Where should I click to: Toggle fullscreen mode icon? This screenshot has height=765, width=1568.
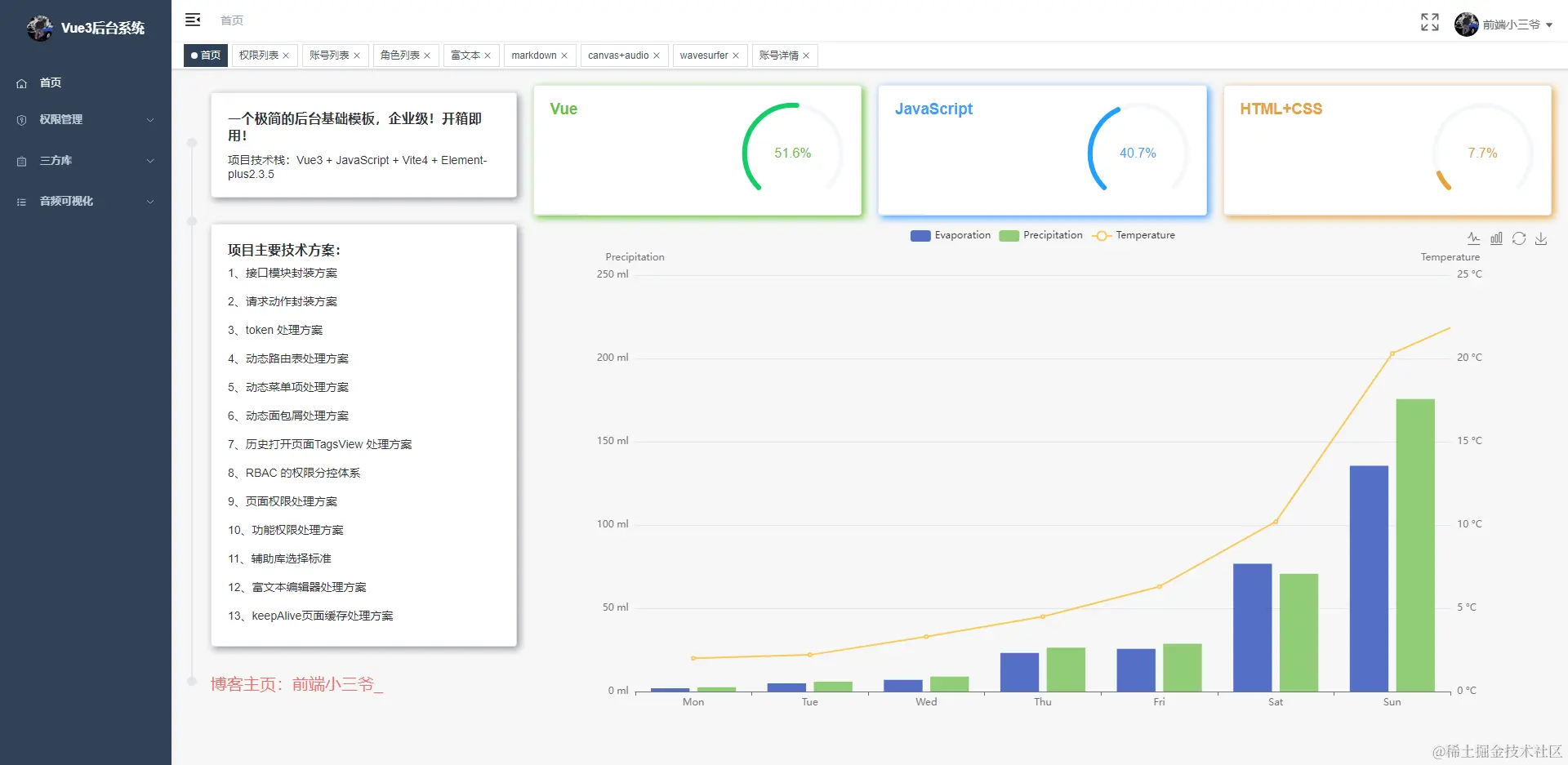[x=1429, y=22]
